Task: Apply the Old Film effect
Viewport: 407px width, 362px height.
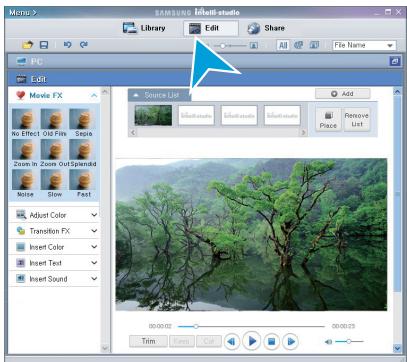Action: point(54,123)
